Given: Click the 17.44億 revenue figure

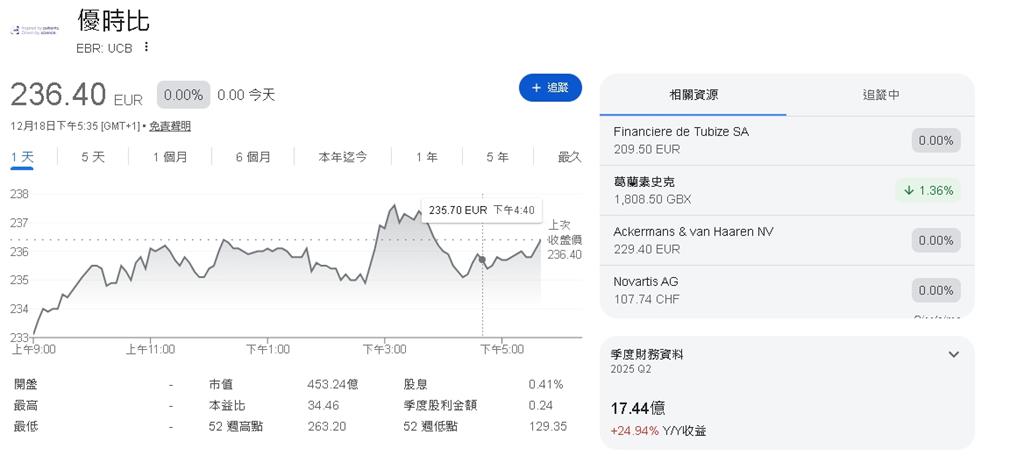Looking at the screenshot, I should click(638, 409).
